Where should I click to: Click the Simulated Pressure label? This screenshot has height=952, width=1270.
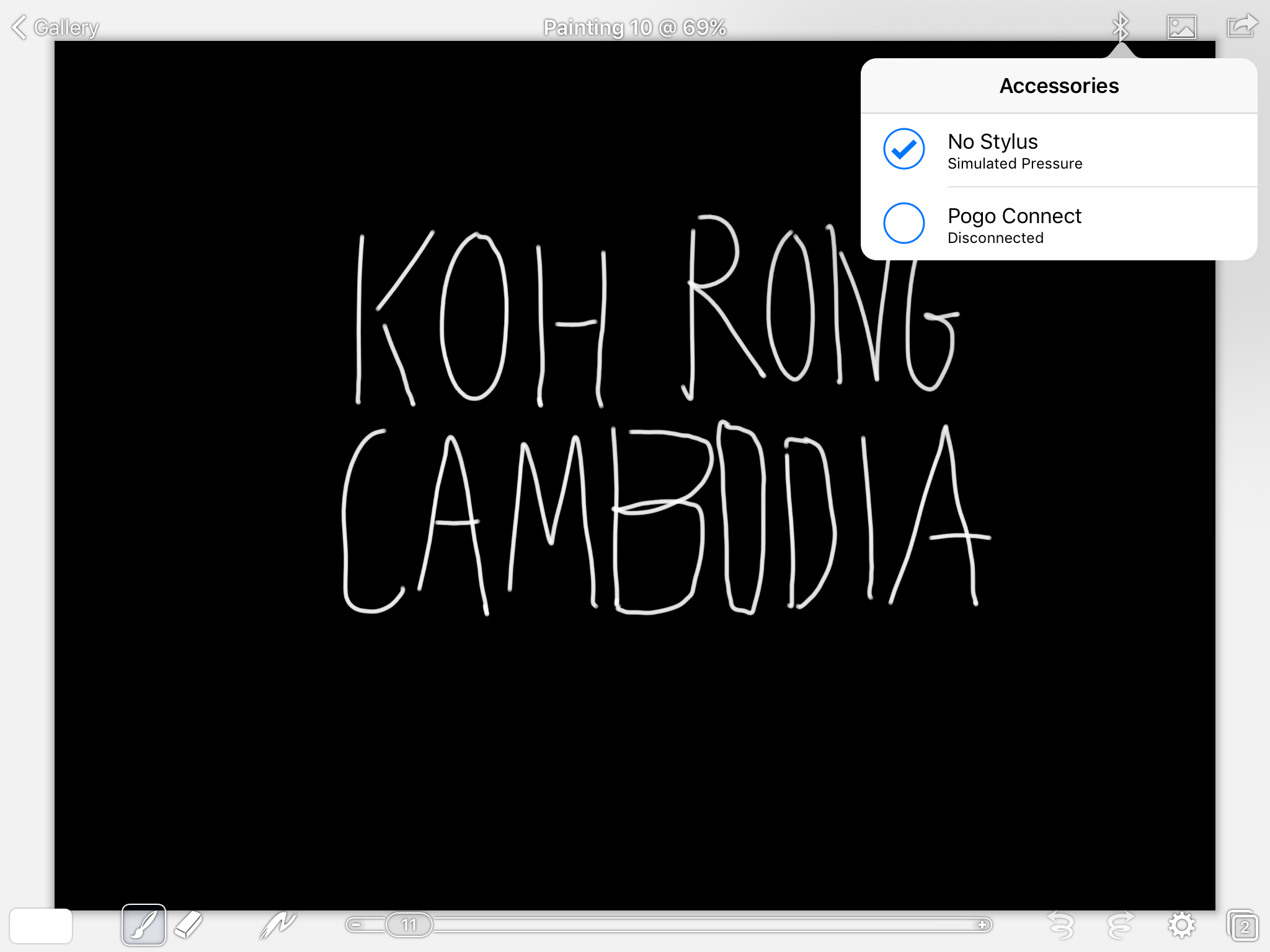[1015, 164]
